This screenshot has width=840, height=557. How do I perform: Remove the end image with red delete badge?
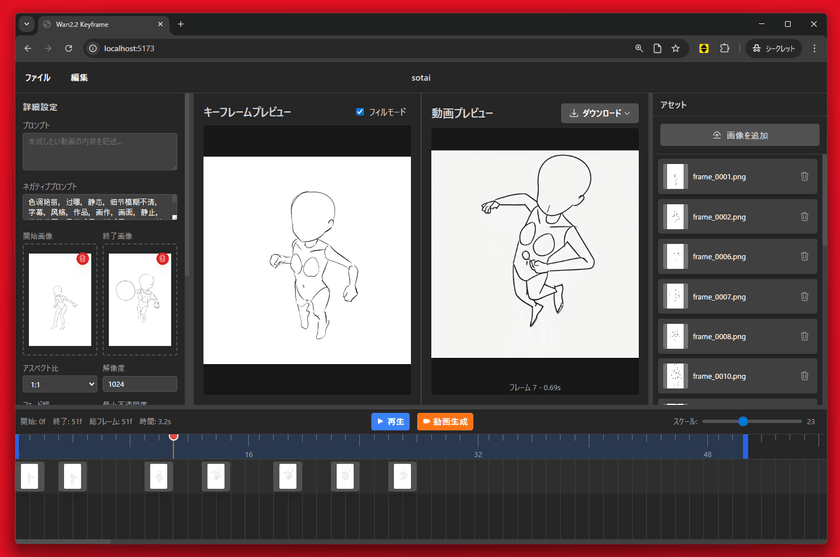162,259
